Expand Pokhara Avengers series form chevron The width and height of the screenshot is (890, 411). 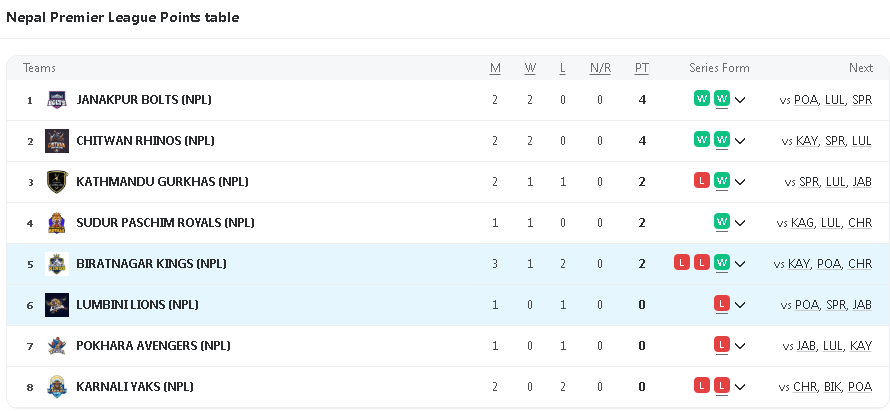[x=740, y=346]
